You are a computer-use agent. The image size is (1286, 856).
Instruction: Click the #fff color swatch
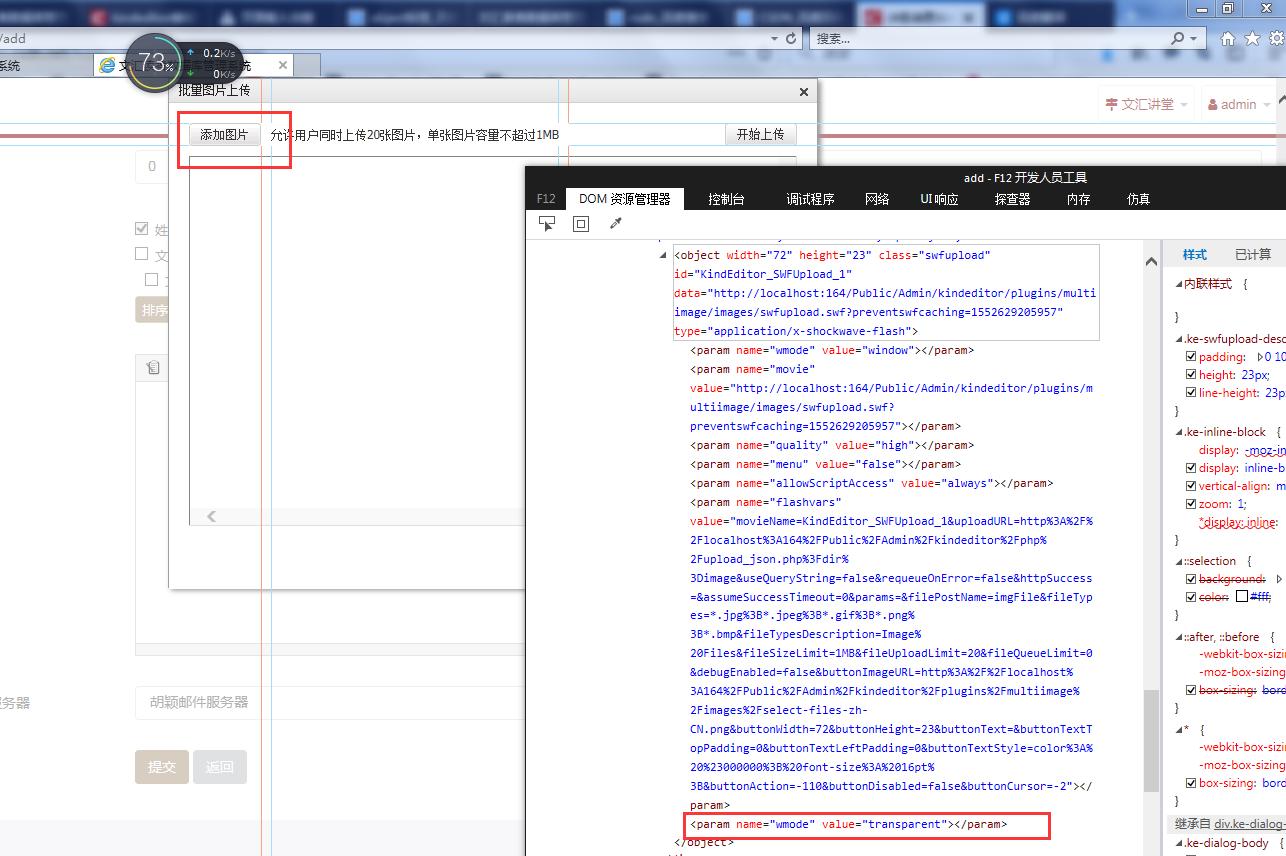pyautogui.click(x=1241, y=597)
